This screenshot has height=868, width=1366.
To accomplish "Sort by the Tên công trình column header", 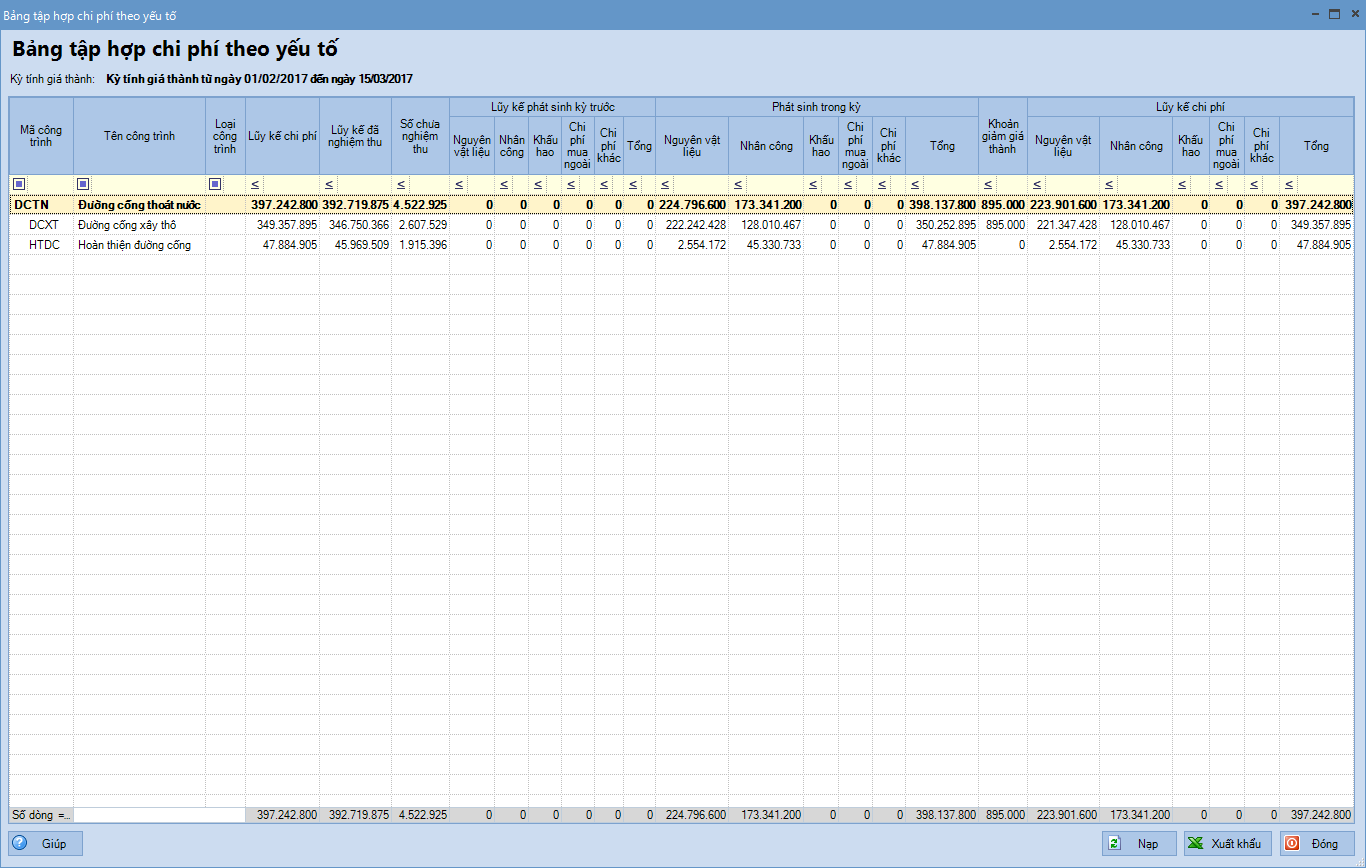I will tap(139, 136).
